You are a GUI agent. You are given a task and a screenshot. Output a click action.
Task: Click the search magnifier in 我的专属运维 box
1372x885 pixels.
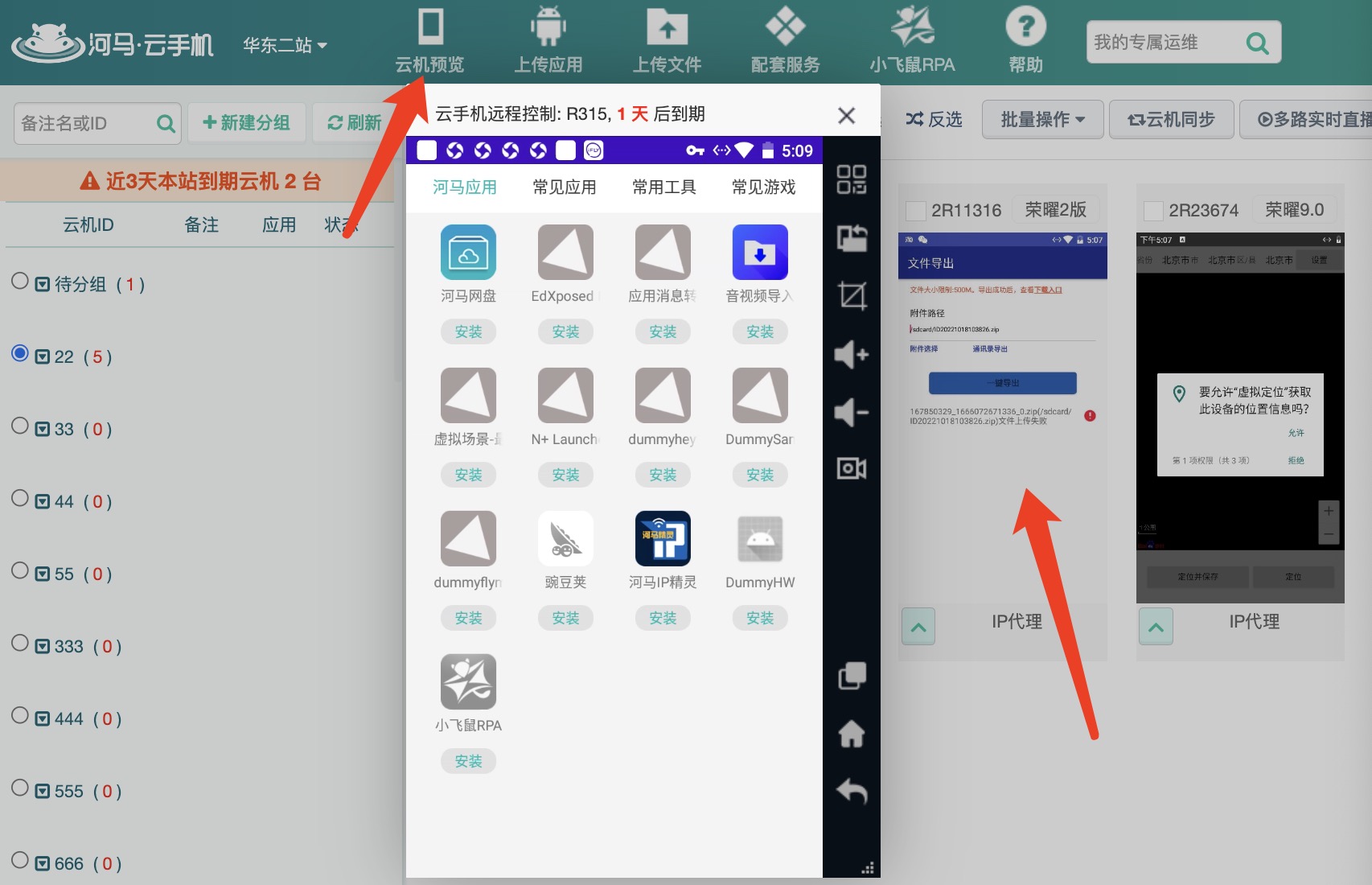click(x=1257, y=43)
